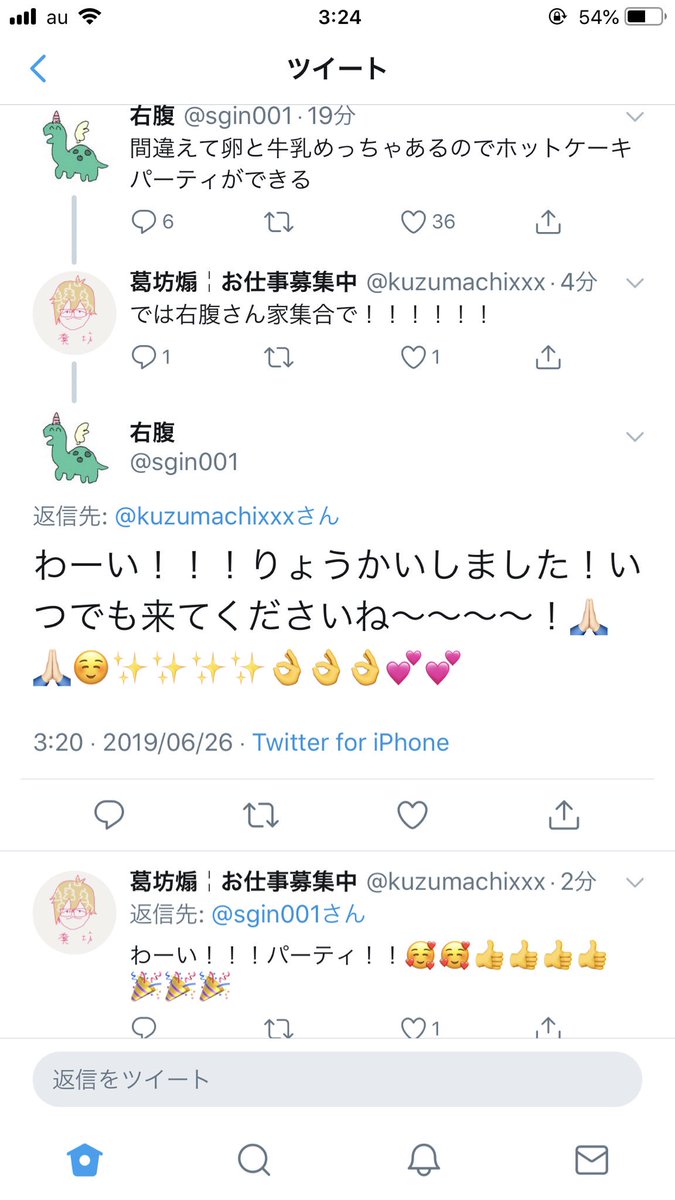Switch to the Search tab
675x1200 pixels.
coord(254,1159)
